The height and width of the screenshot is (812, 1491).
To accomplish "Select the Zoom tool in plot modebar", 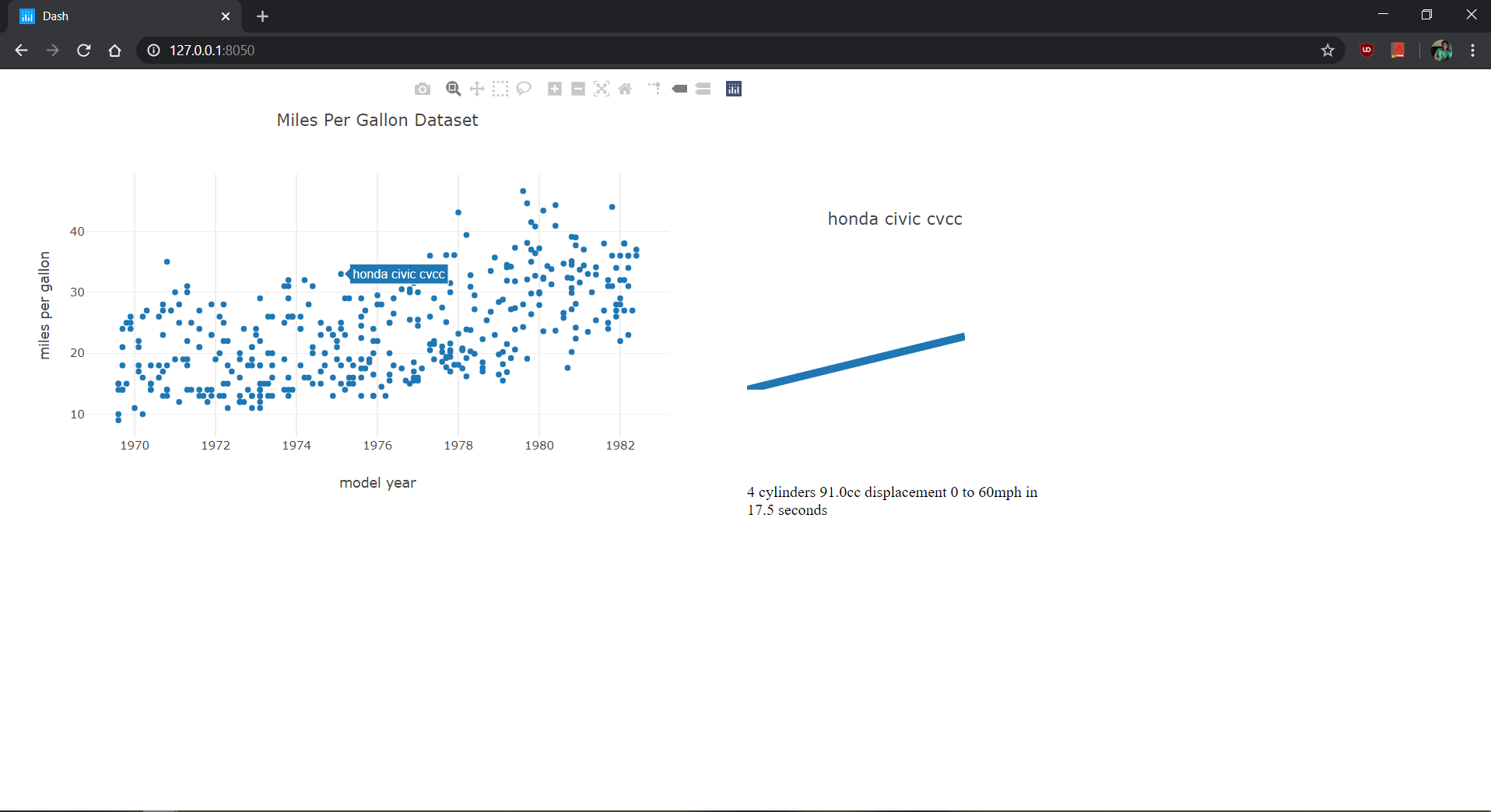I will click(454, 89).
